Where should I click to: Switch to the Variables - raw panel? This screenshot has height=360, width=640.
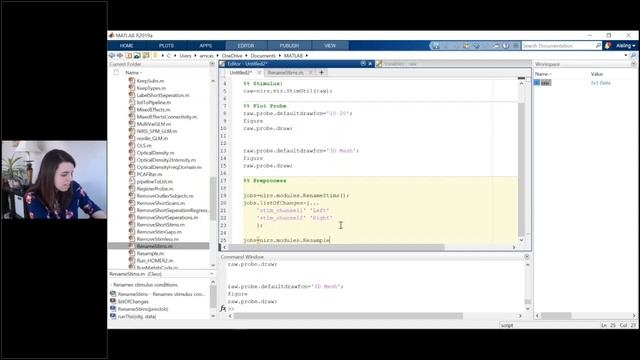pos(400,64)
